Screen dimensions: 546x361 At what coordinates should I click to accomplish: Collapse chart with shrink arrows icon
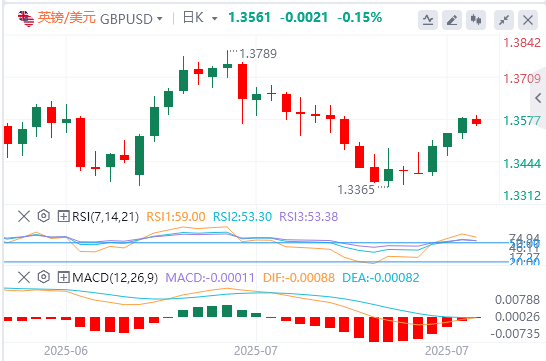click(504, 20)
